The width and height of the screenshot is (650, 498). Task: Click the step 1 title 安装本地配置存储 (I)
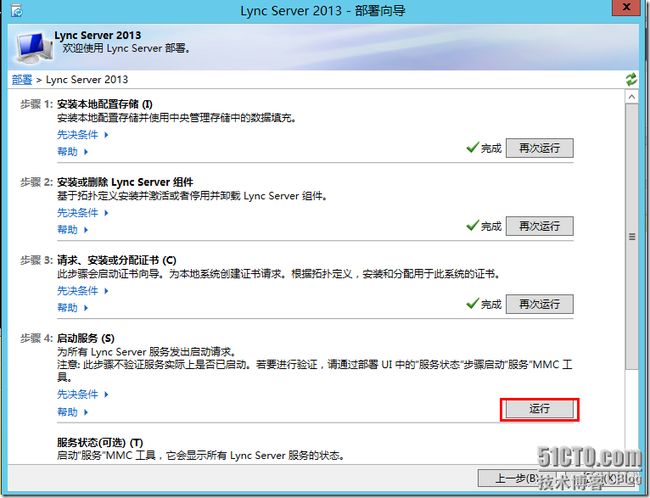(x=104, y=104)
